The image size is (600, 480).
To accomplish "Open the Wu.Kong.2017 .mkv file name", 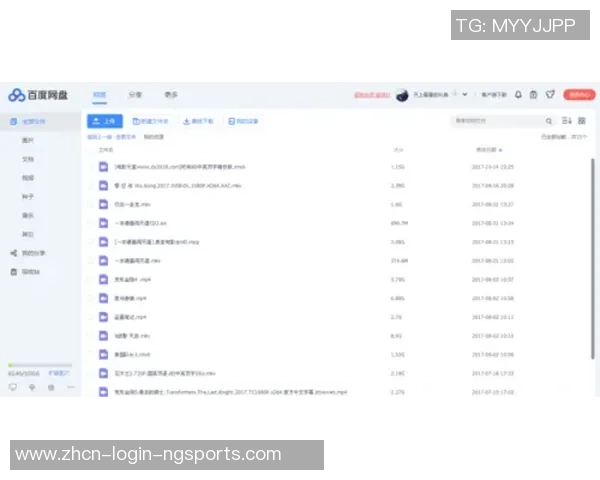I will click(178, 186).
